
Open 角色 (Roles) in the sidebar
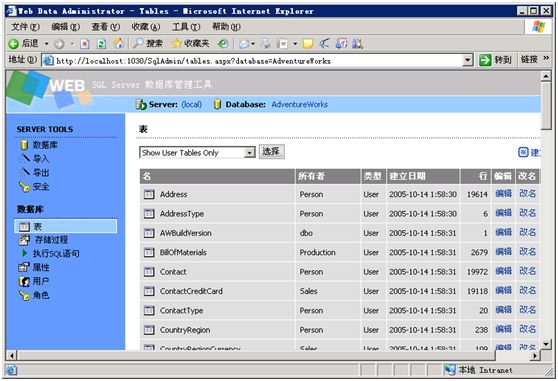click(x=41, y=295)
